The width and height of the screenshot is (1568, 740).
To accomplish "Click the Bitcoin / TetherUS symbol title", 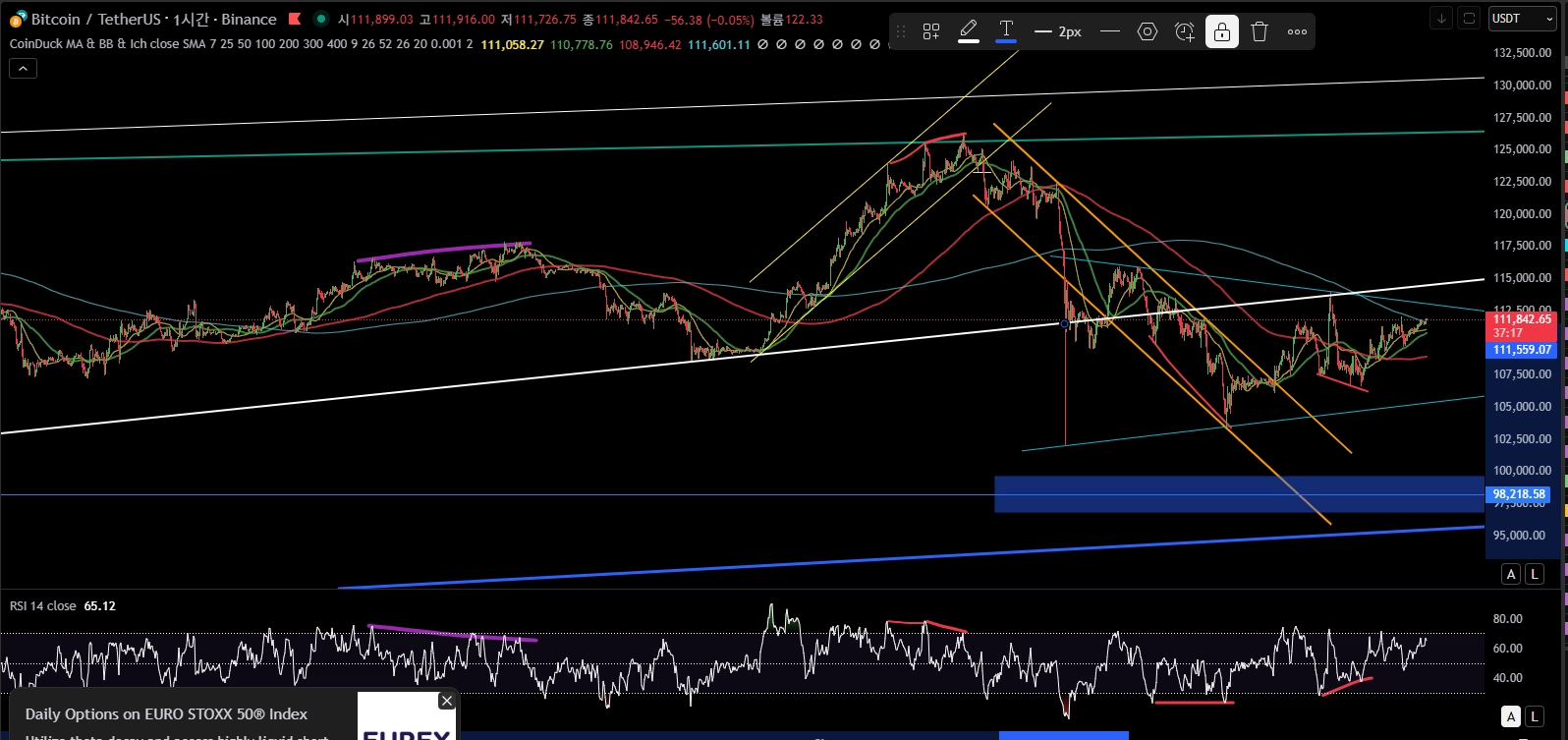I will [x=96, y=19].
